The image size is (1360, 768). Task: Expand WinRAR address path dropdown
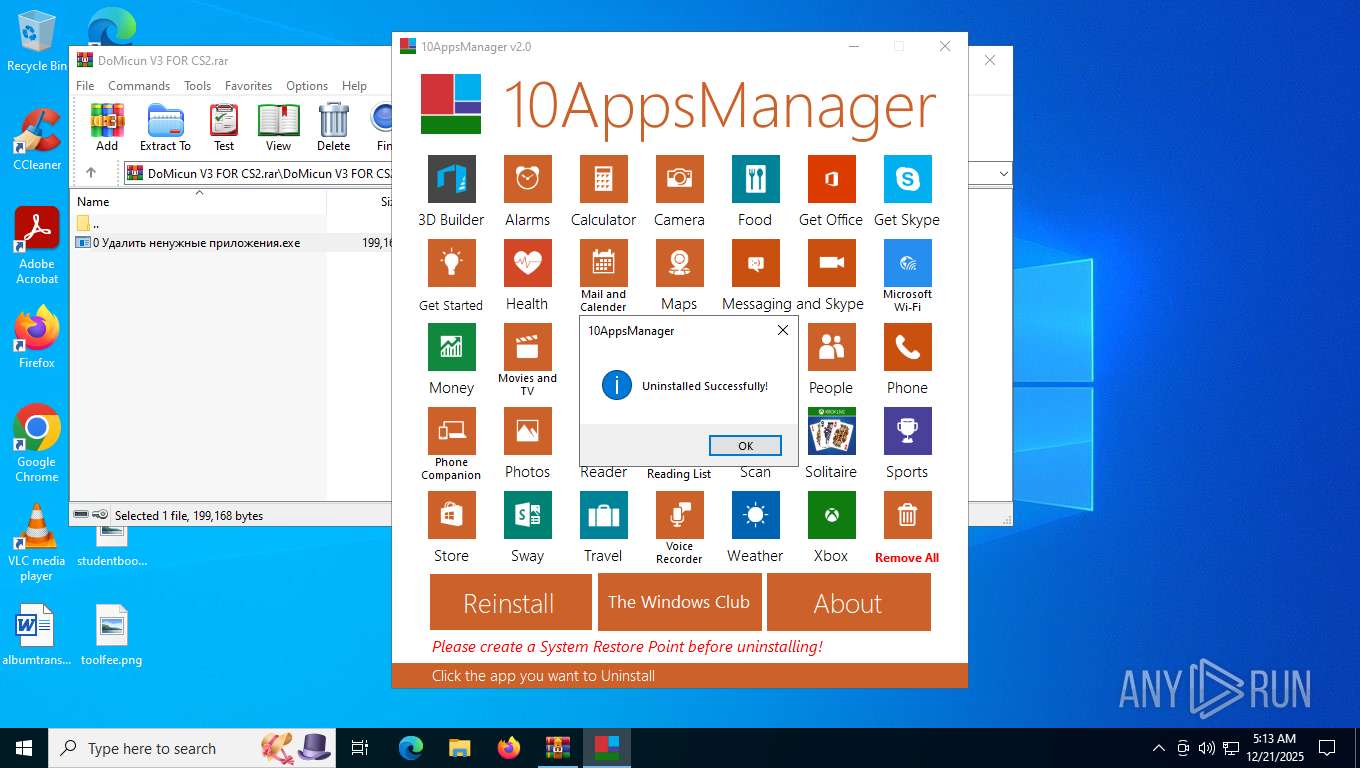click(1003, 174)
